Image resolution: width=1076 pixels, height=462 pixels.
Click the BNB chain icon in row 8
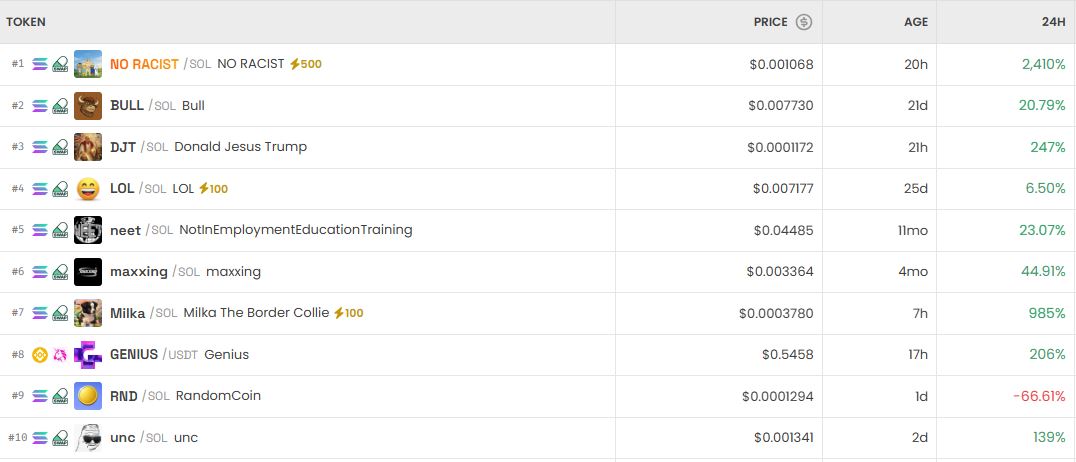point(40,354)
